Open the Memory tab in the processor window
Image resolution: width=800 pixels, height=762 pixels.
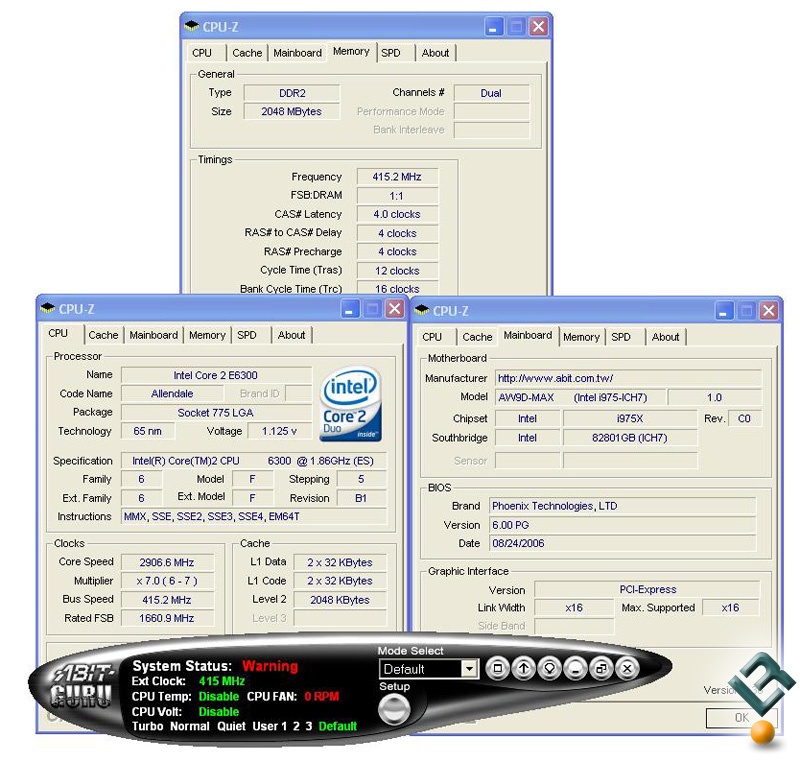pyautogui.click(x=207, y=335)
